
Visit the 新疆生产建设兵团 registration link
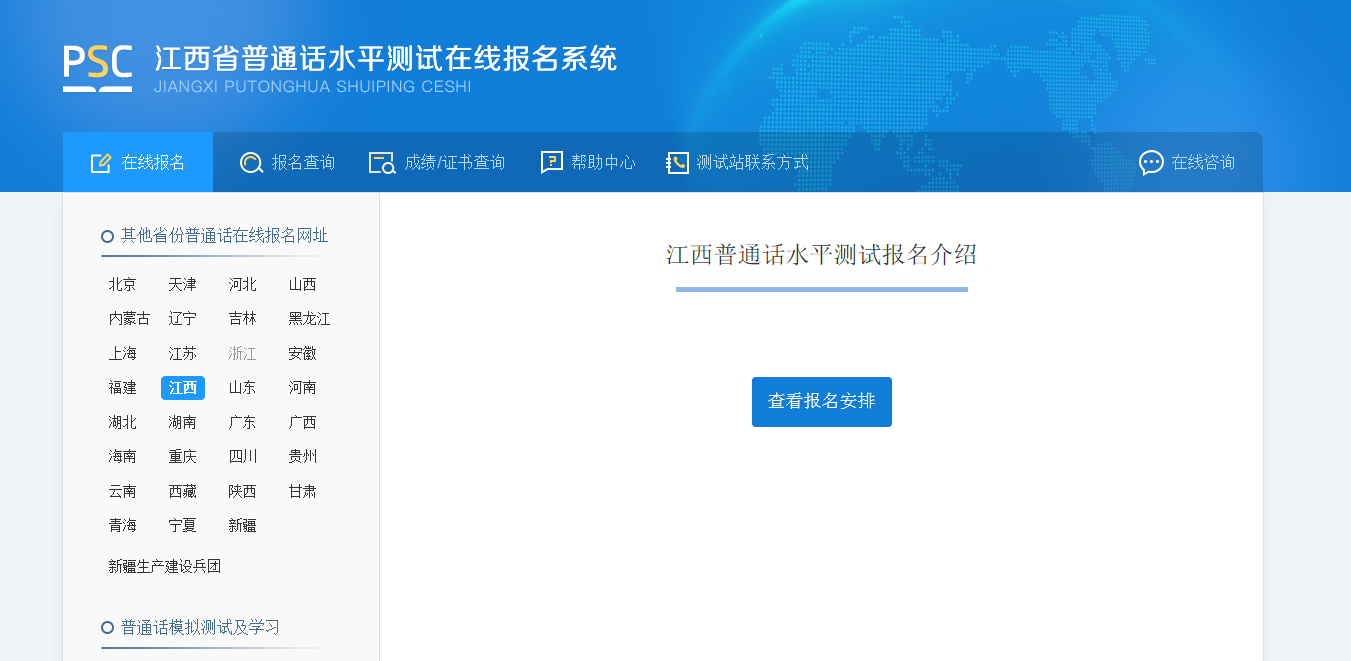pos(165,567)
